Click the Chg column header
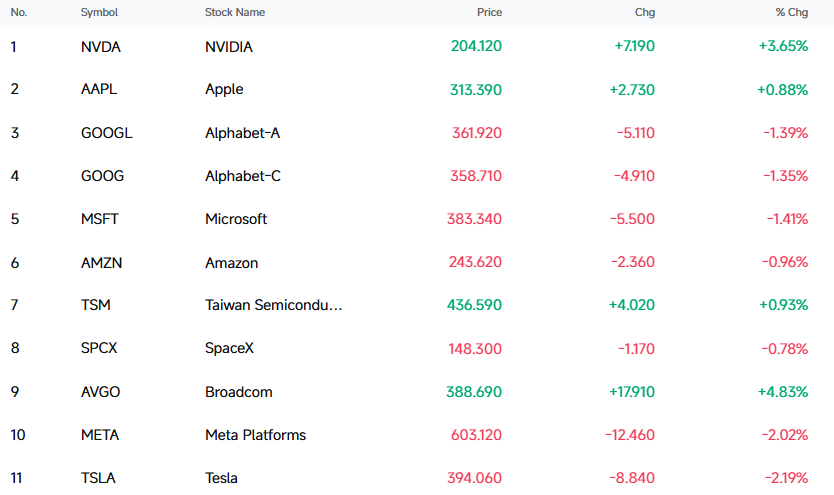834x495 pixels. click(x=645, y=12)
